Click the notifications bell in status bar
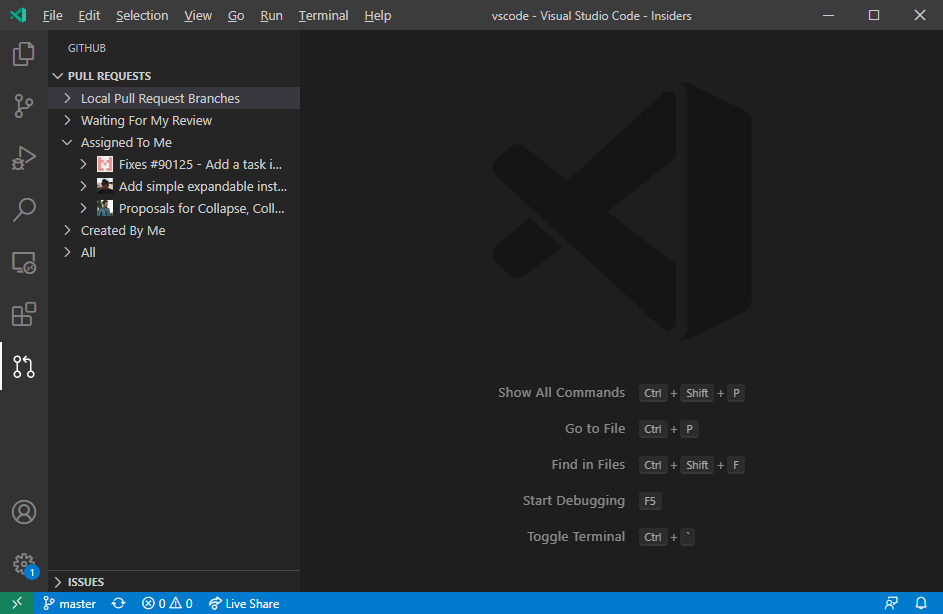The width and height of the screenshot is (943, 614). pos(921,603)
